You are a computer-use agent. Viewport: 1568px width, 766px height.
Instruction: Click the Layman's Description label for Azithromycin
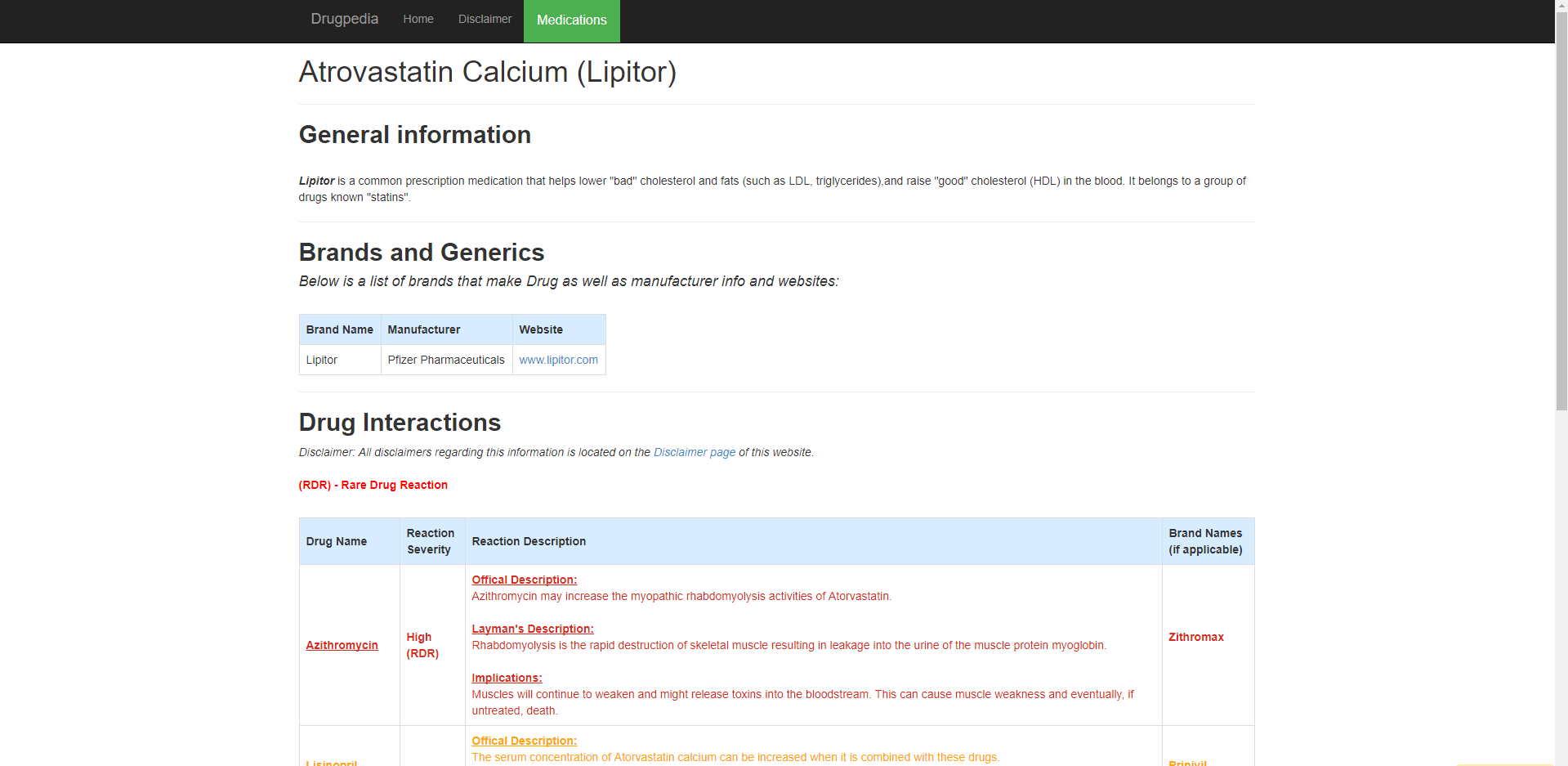533,629
